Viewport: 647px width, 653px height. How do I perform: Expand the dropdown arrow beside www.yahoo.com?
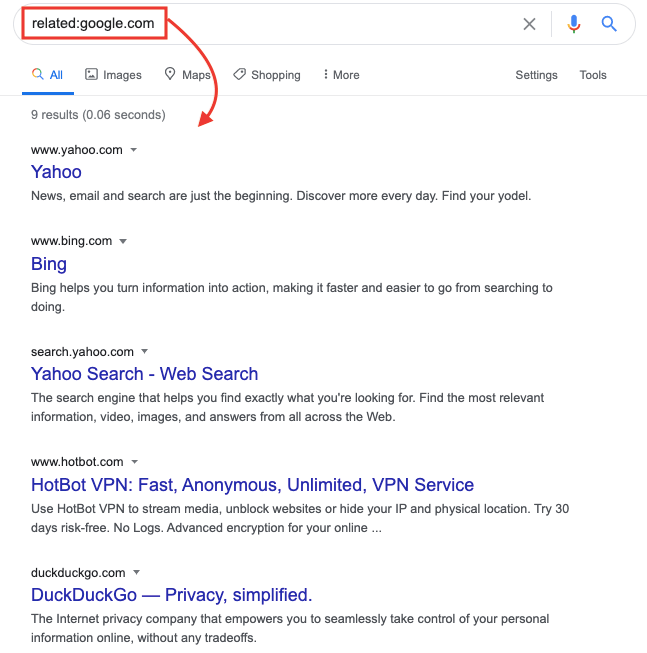point(134,150)
